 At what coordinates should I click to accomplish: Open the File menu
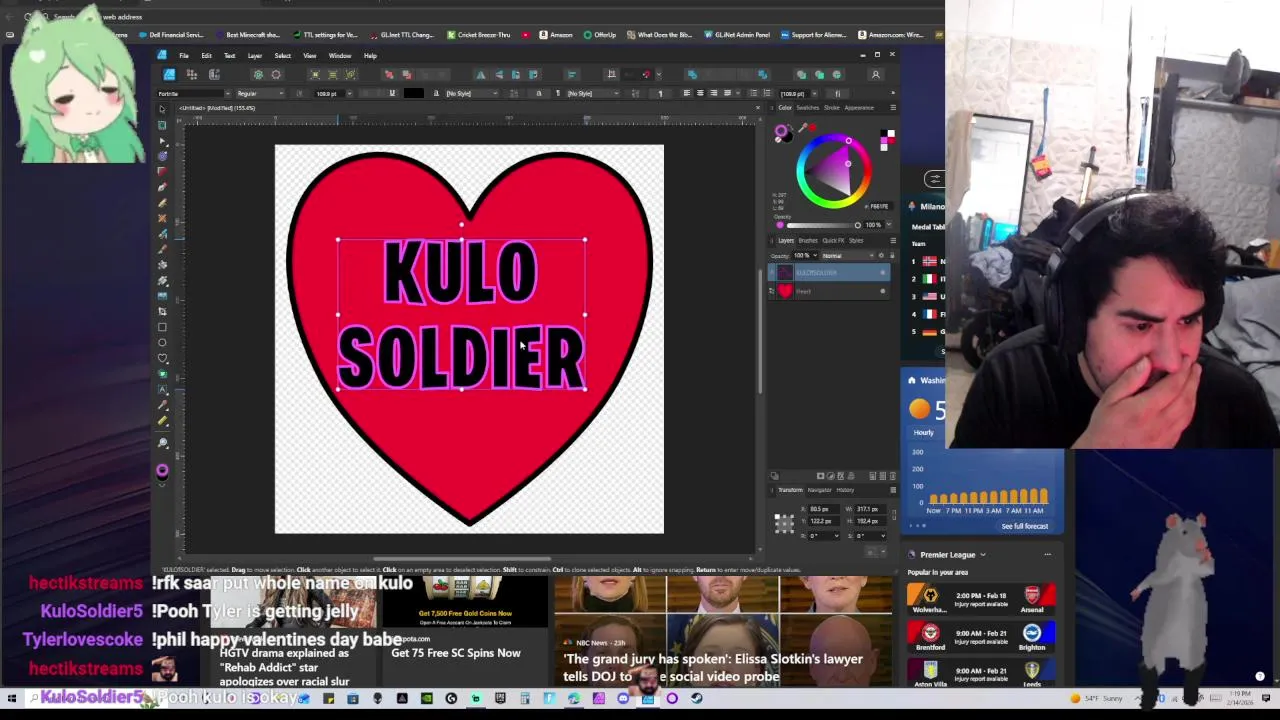pyautogui.click(x=184, y=55)
